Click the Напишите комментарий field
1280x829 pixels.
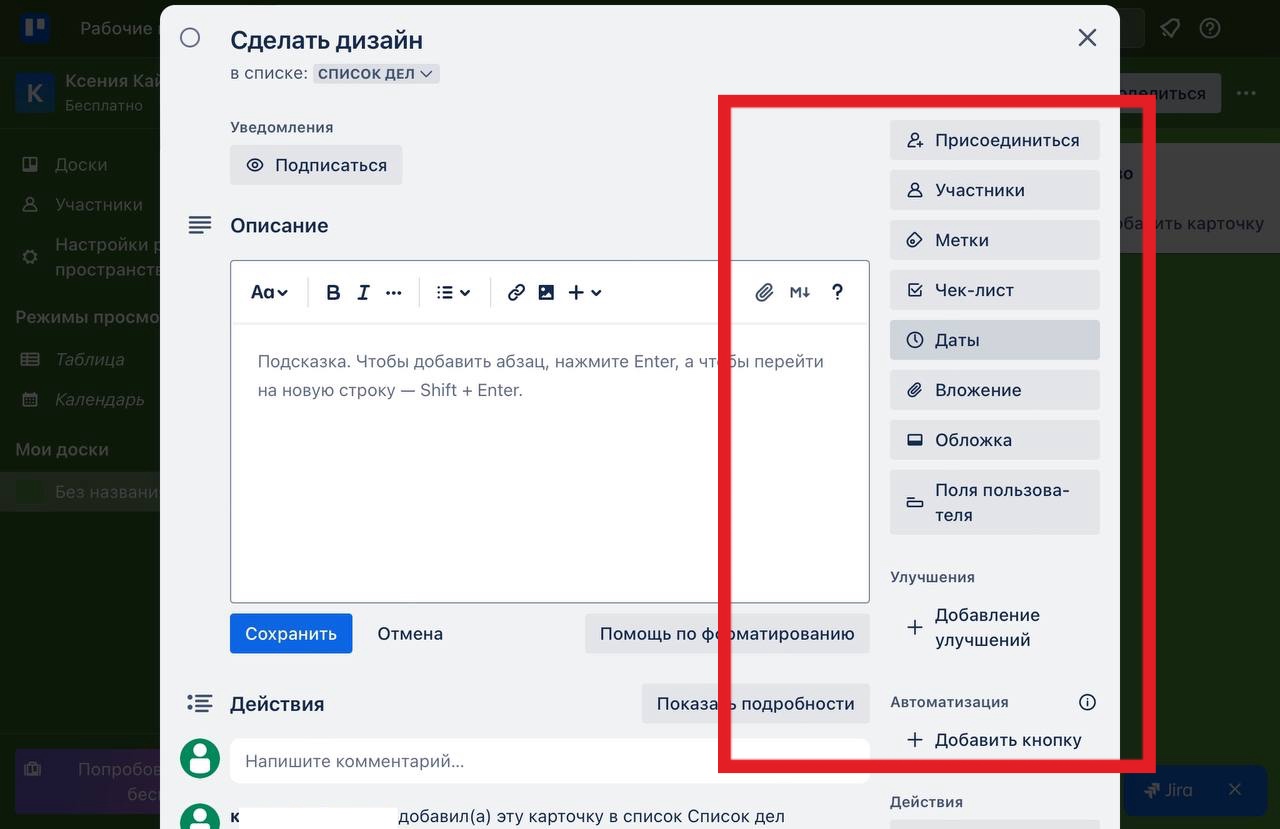click(x=550, y=761)
